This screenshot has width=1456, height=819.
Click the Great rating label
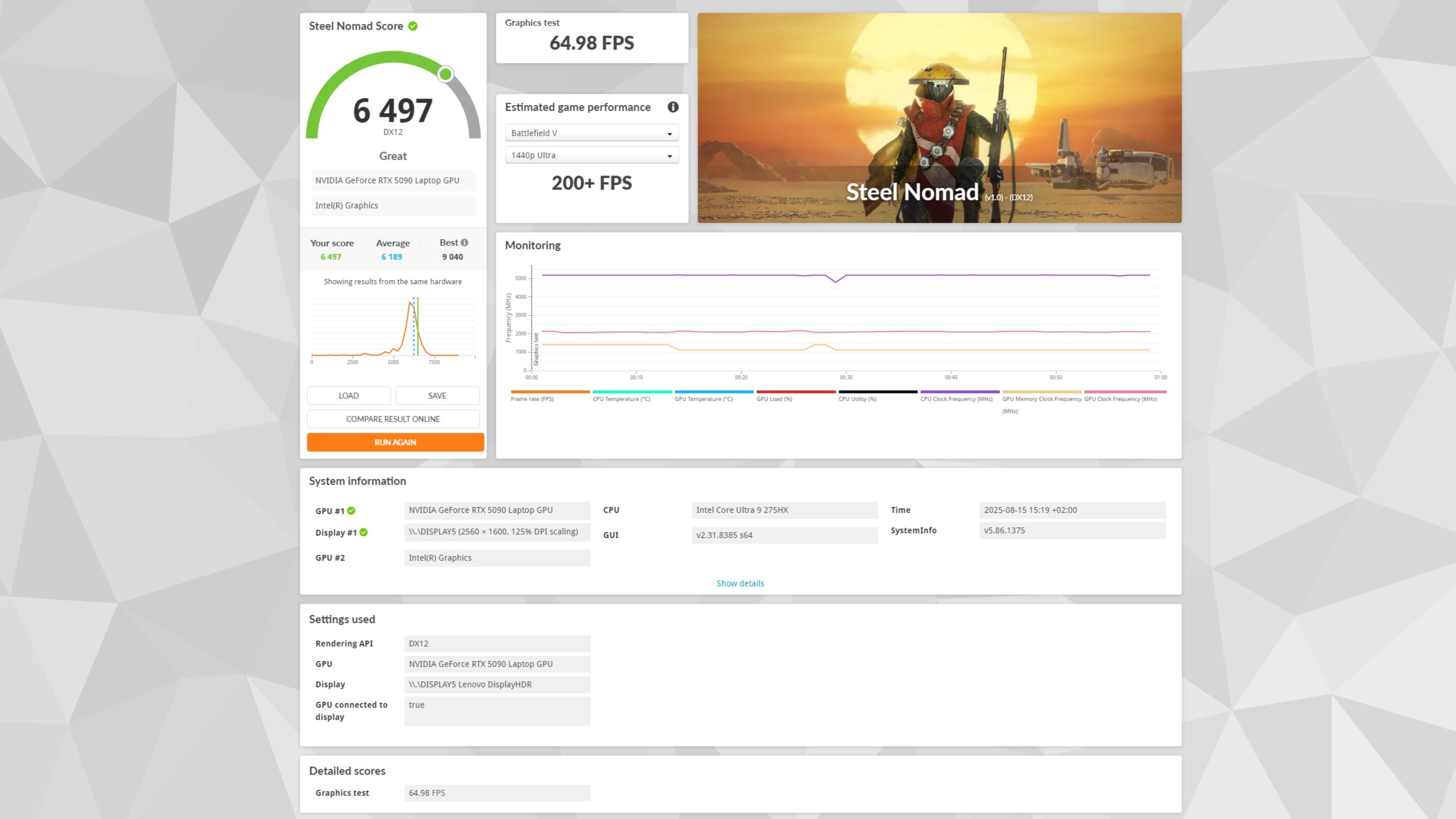pyautogui.click(x=393, y=156)
